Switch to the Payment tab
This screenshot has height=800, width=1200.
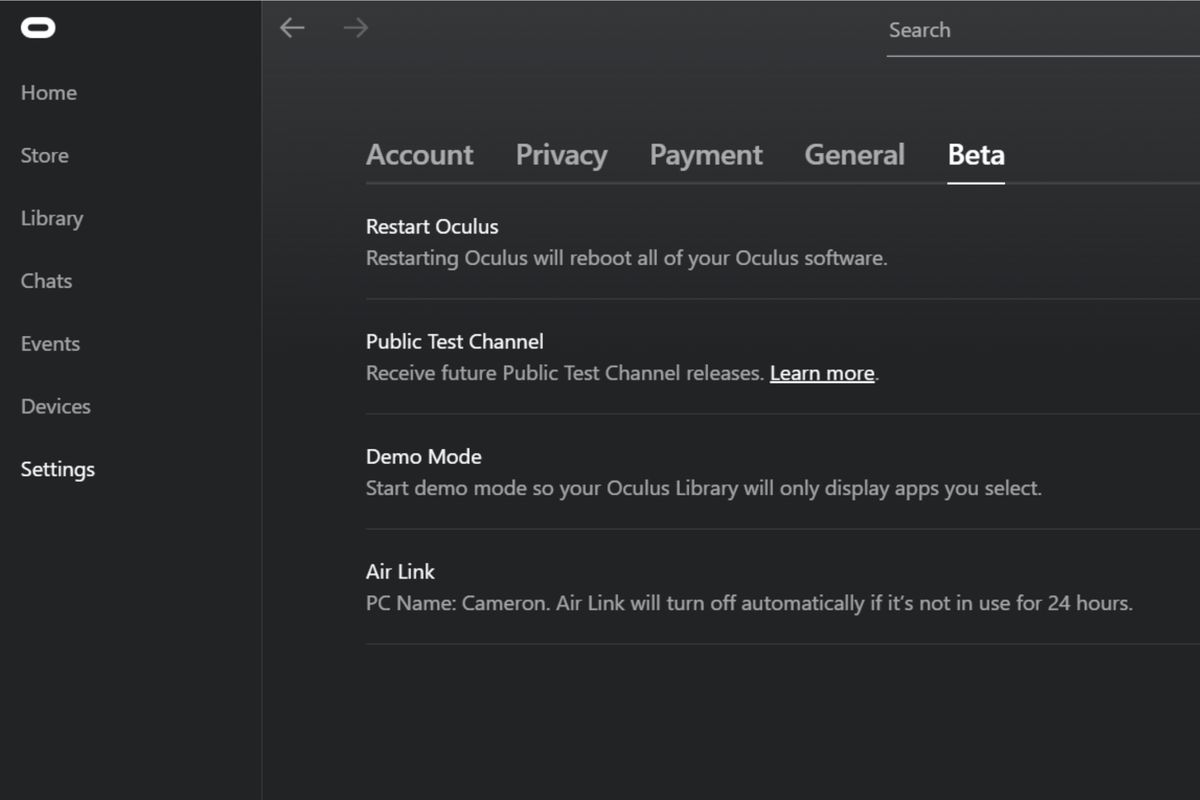tap(706, 155)
